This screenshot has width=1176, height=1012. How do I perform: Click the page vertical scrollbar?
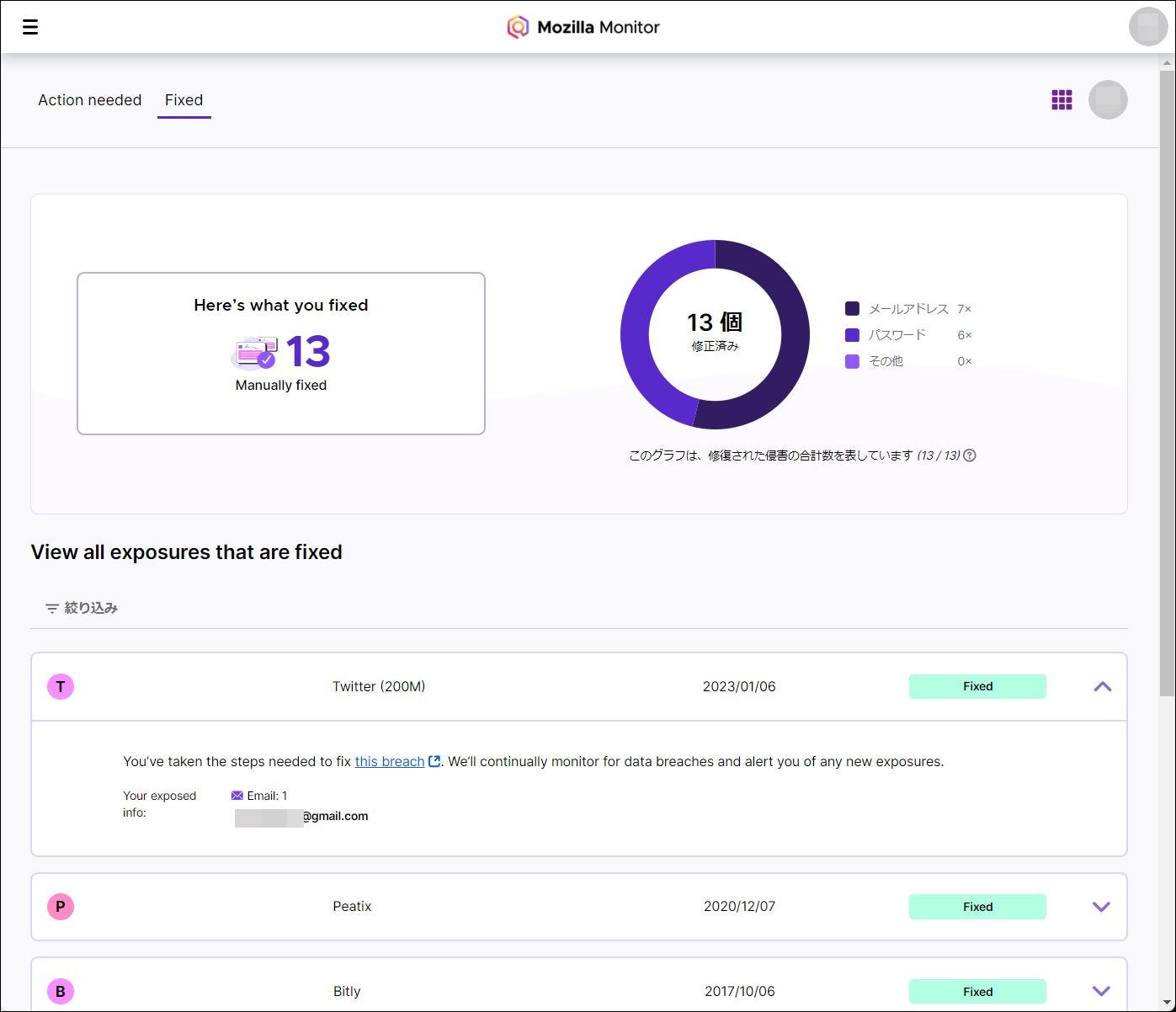coord(1167,383)
